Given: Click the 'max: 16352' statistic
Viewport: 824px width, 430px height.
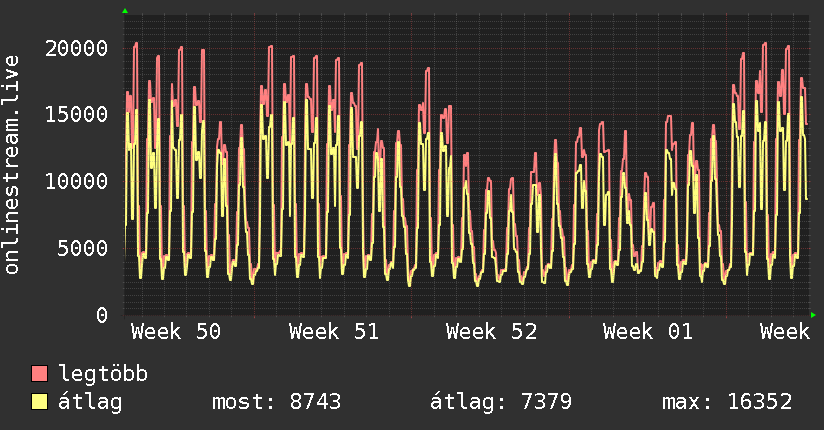Looking at the screenshot, I should point(727,402).
